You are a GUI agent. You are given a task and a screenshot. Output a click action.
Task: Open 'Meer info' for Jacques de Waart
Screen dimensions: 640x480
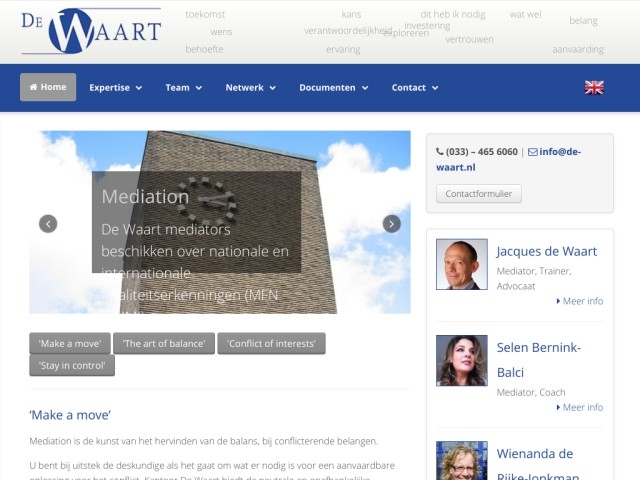580,301
